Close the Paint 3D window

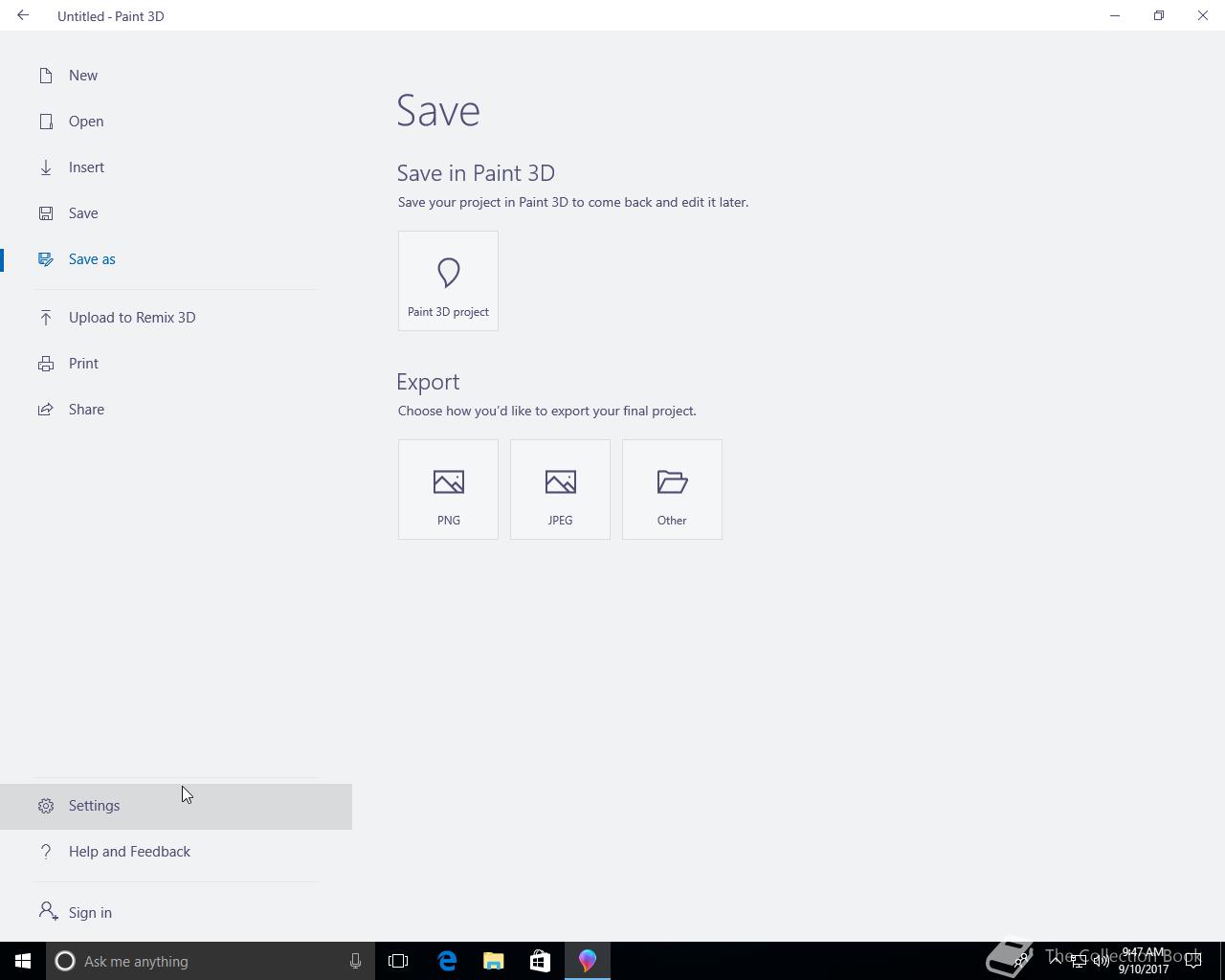pos(1203,15)
